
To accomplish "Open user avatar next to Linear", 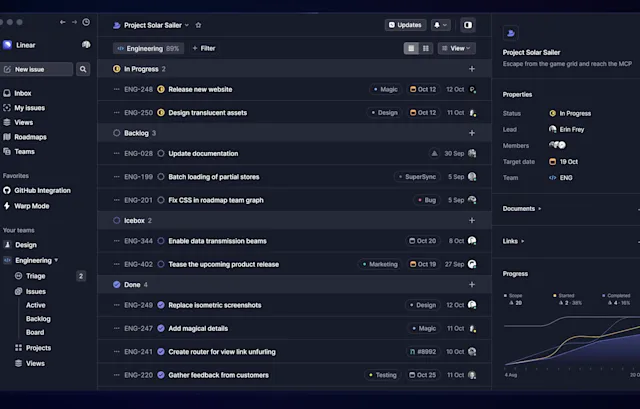I will click(x=86, y=44).
